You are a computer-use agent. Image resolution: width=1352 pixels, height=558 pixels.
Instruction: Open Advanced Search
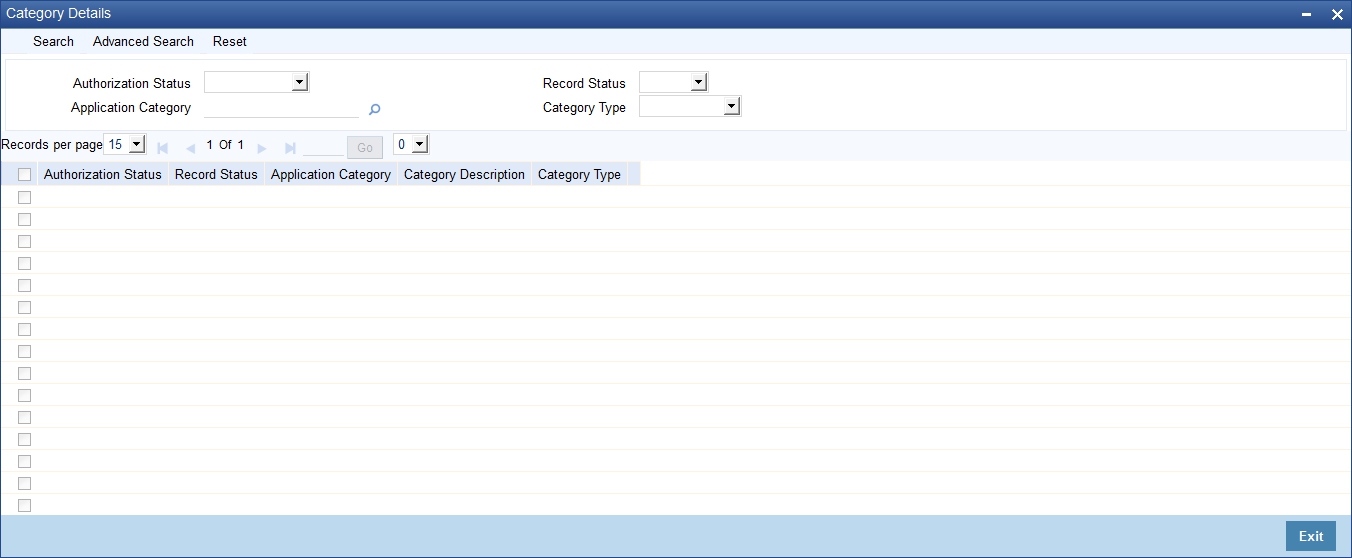(143, 41)
